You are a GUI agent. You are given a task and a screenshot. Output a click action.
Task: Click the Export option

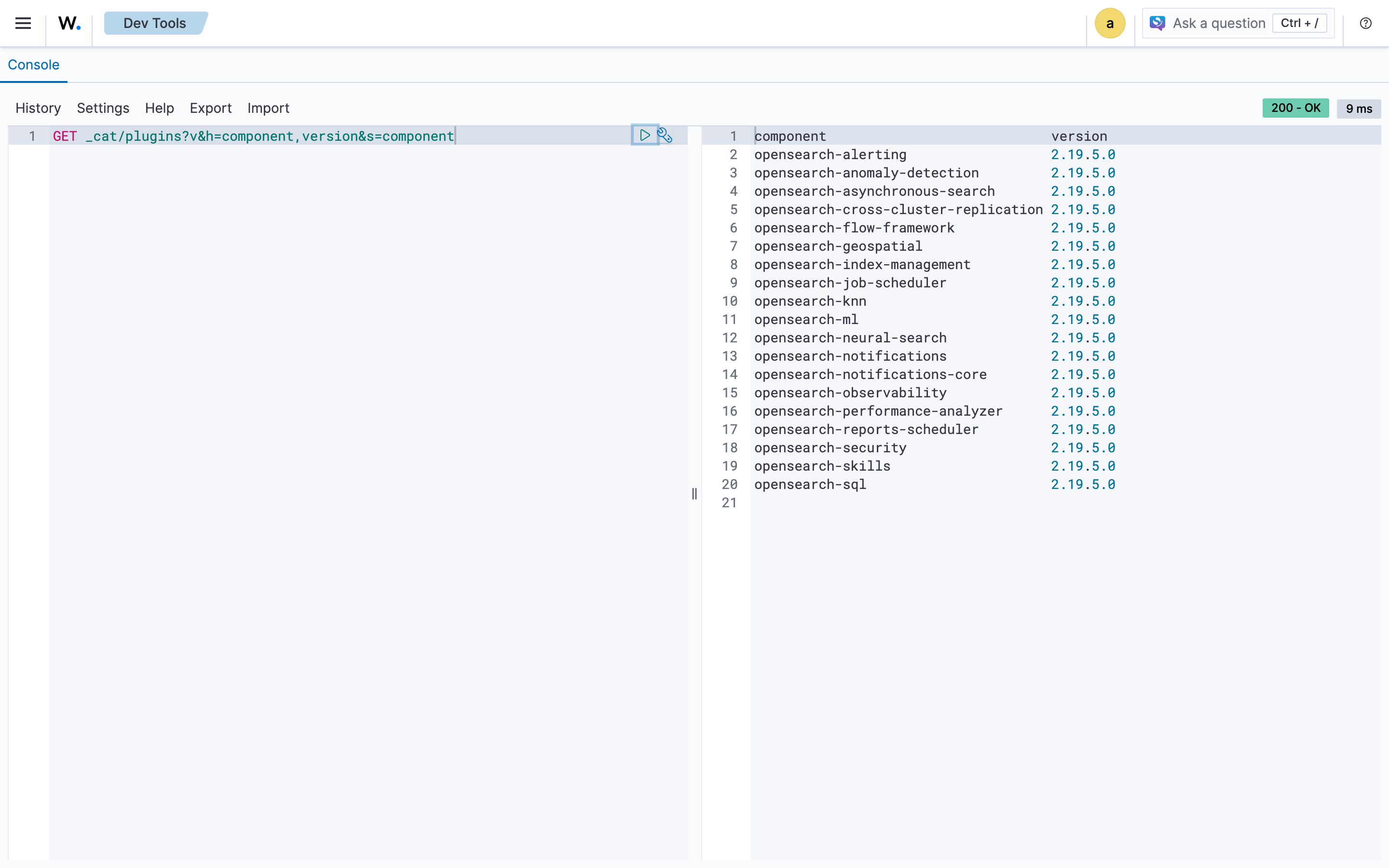211,108
